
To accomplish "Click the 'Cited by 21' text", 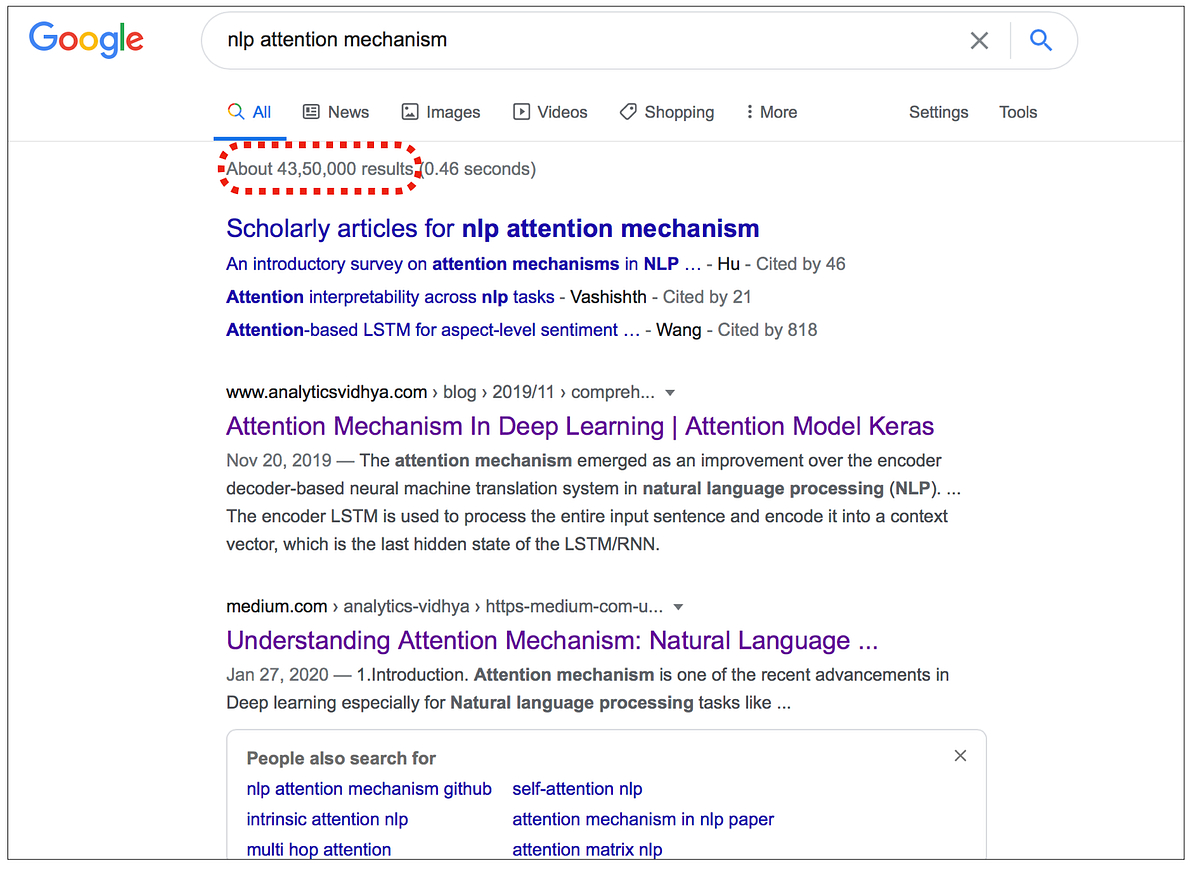I will click(707, 297).
